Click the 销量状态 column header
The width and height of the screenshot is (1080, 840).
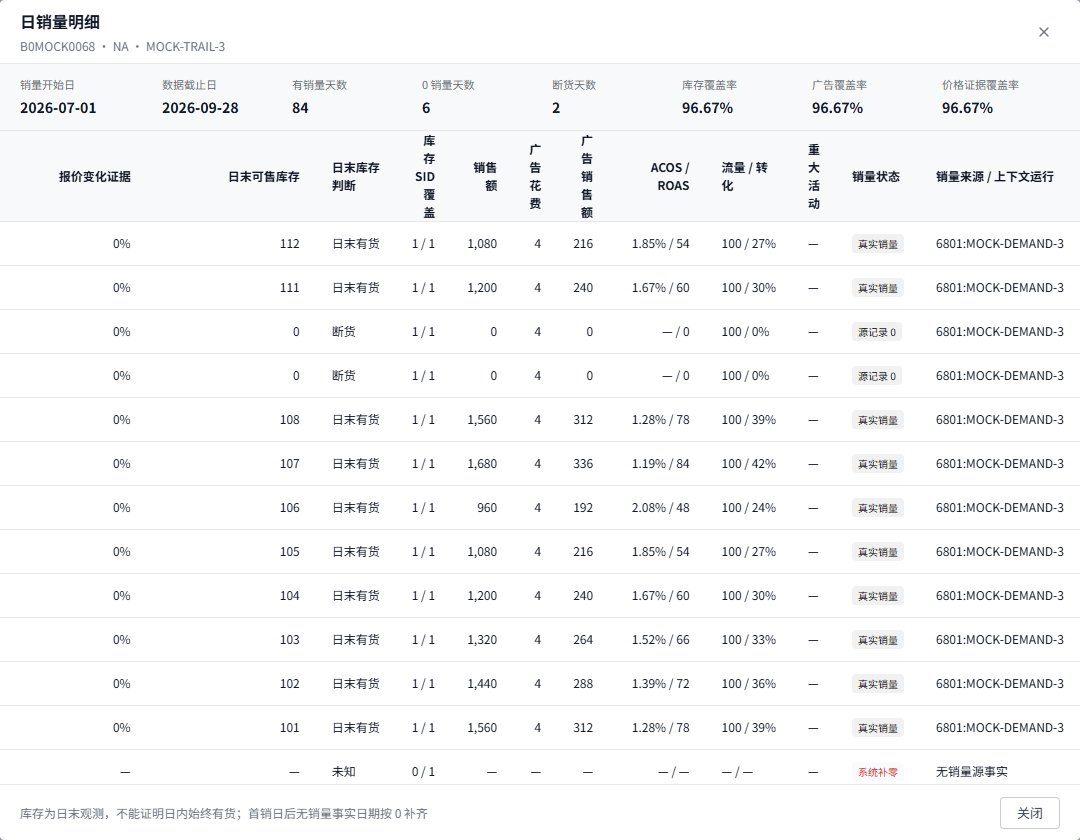click(875, 176)
